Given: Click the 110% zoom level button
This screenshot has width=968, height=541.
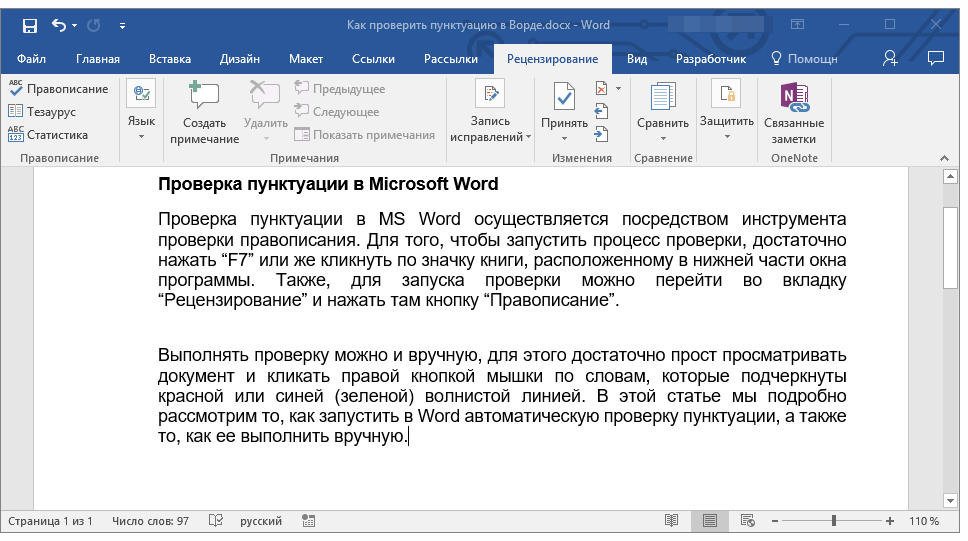Looking at the screenshot, I should 923,521.
